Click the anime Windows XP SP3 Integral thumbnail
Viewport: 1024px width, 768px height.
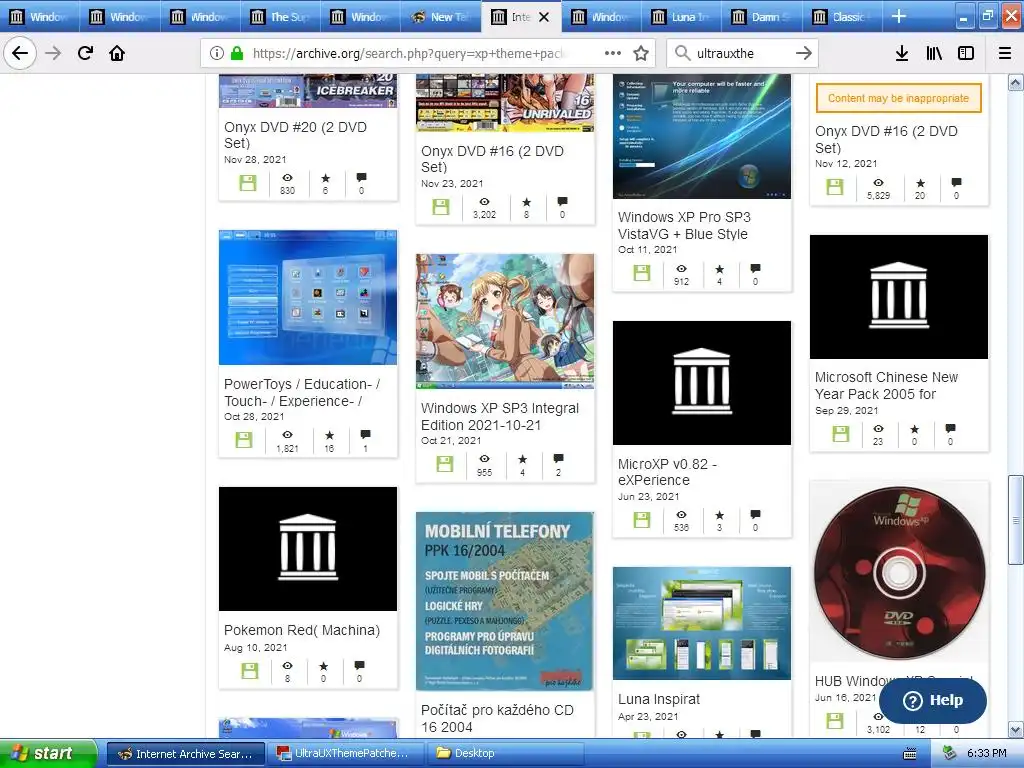tap(505, 321)
